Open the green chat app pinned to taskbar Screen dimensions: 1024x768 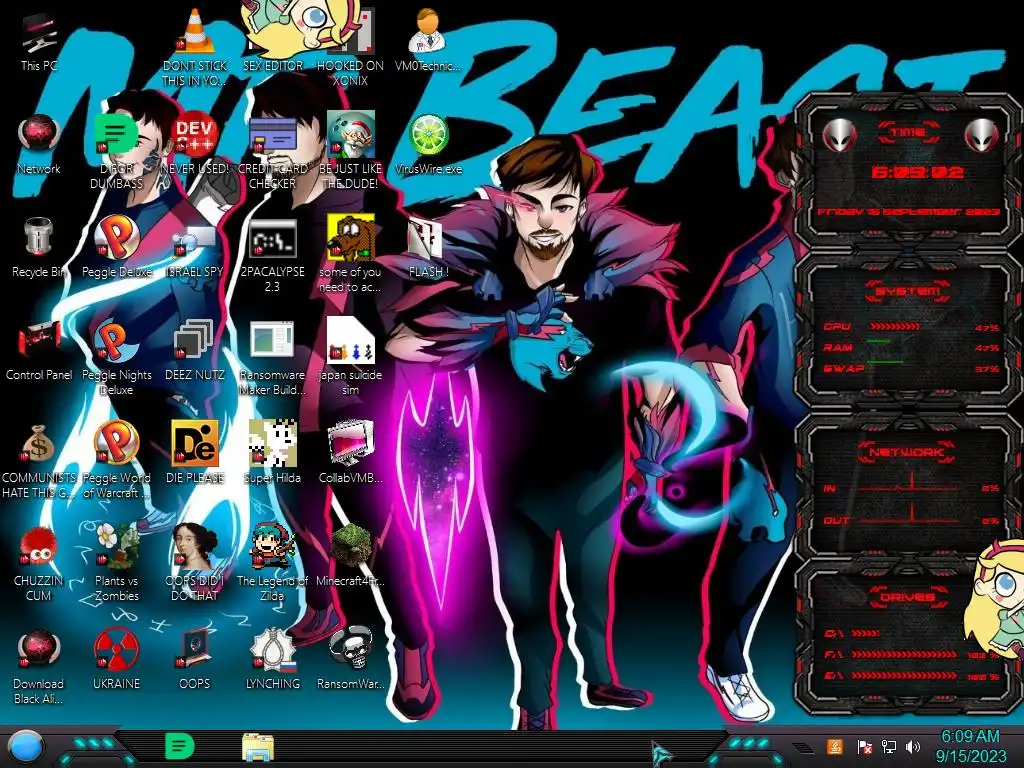click(x=180, y=746)
